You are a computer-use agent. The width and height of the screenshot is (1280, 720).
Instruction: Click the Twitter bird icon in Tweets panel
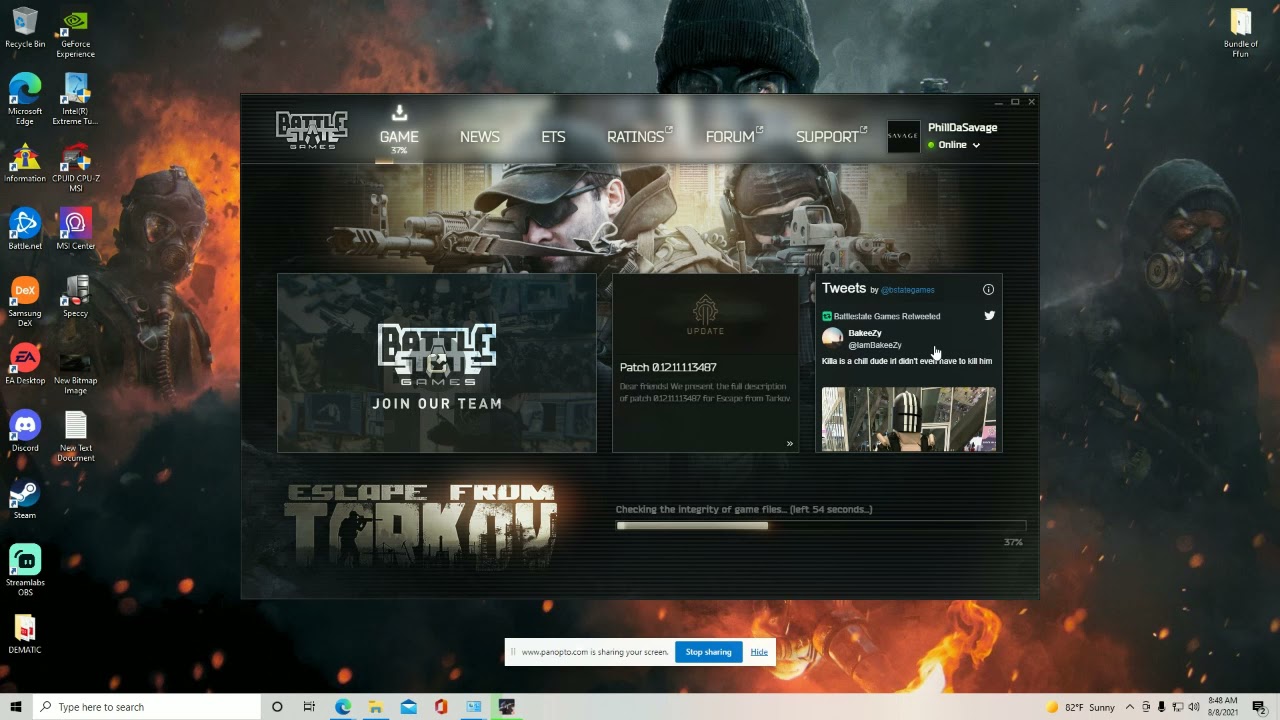(x=989, y=315)
